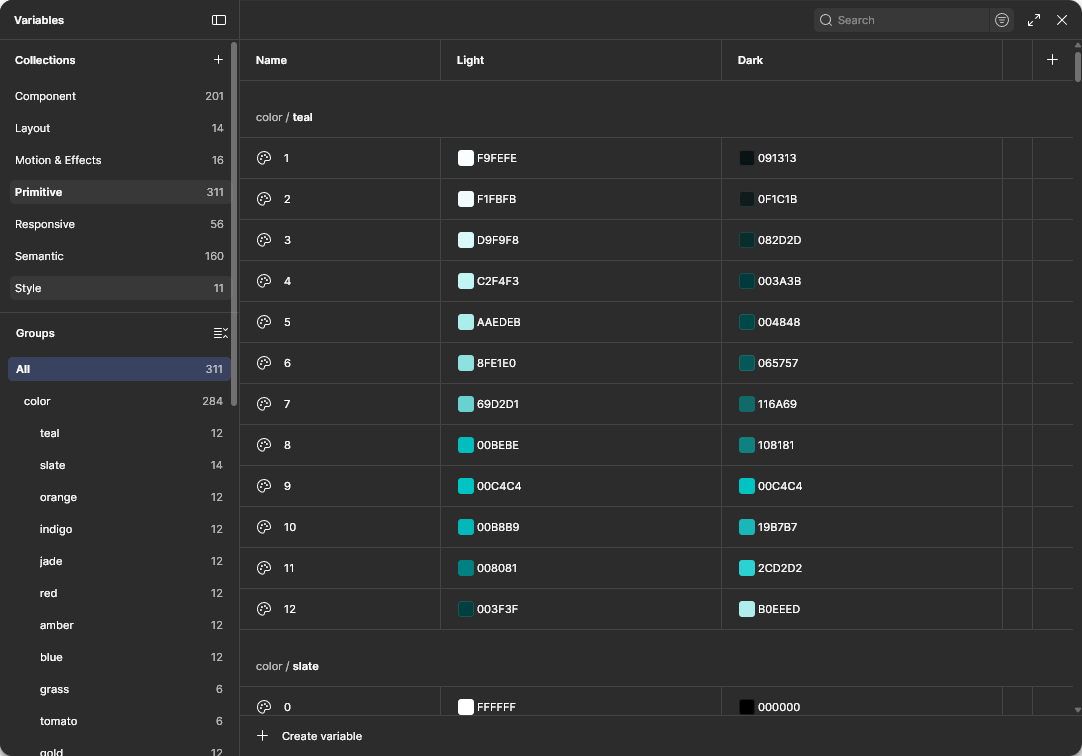
Task: Click the plus icon next to Create variable
Action: [x=262, y=736]
